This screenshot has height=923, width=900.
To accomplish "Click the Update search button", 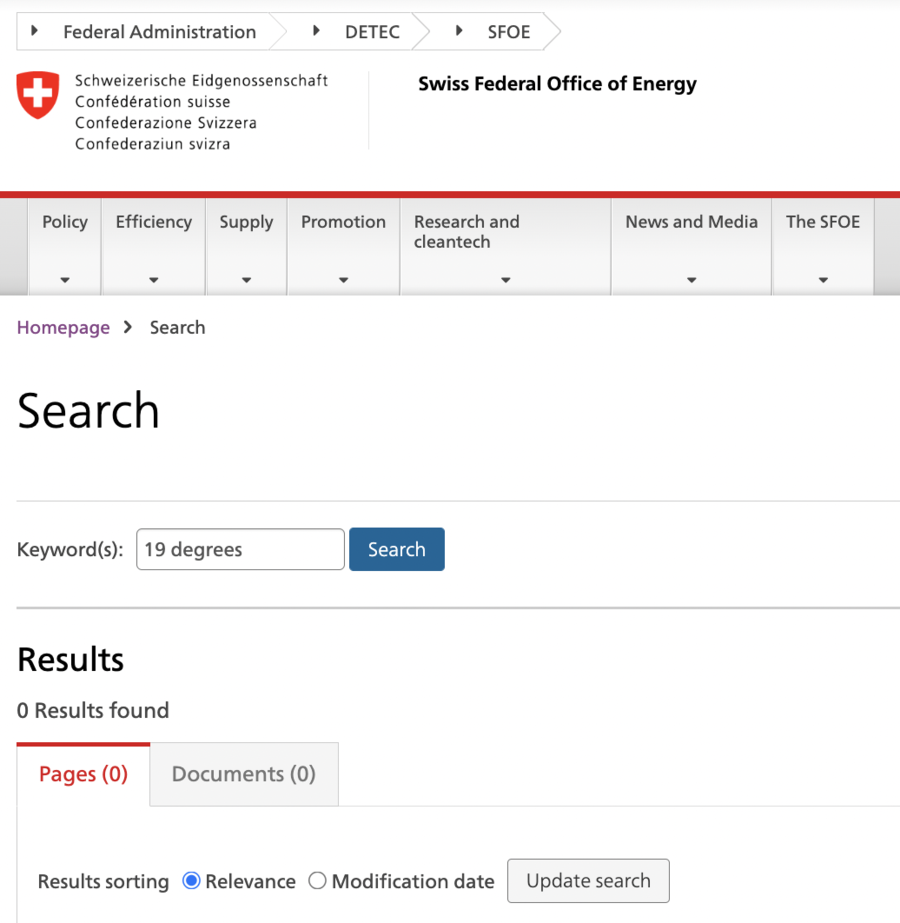I will tap(588, 881).
